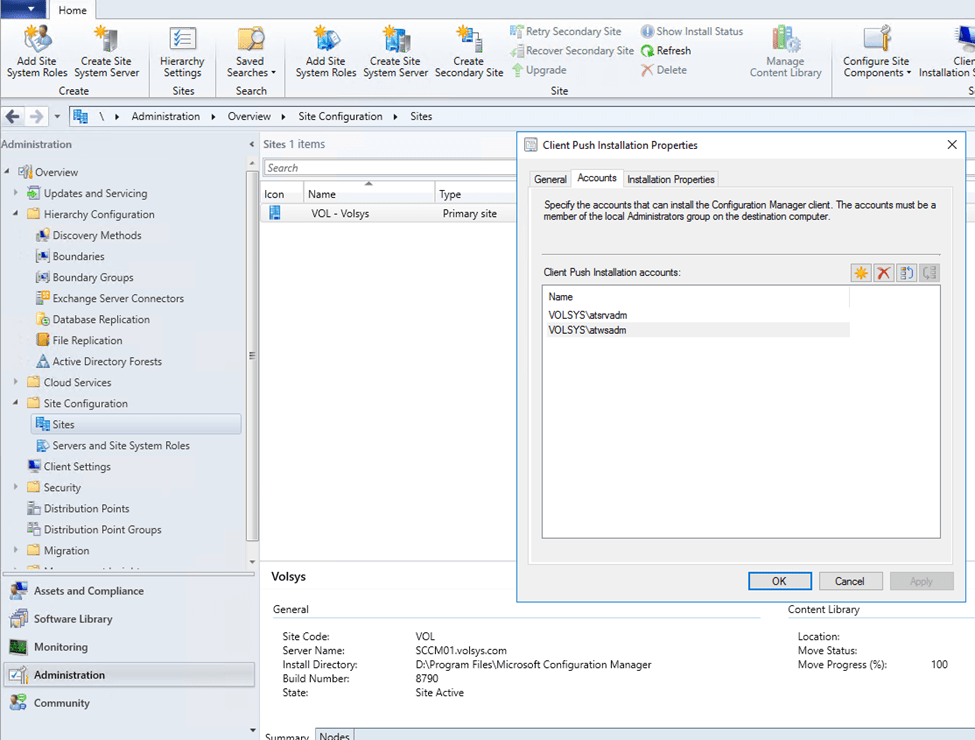This screenshot has height=740, width=975.
Task: Select the VOLSYS\atsrvadm account entry
Action: coord(588,315)
